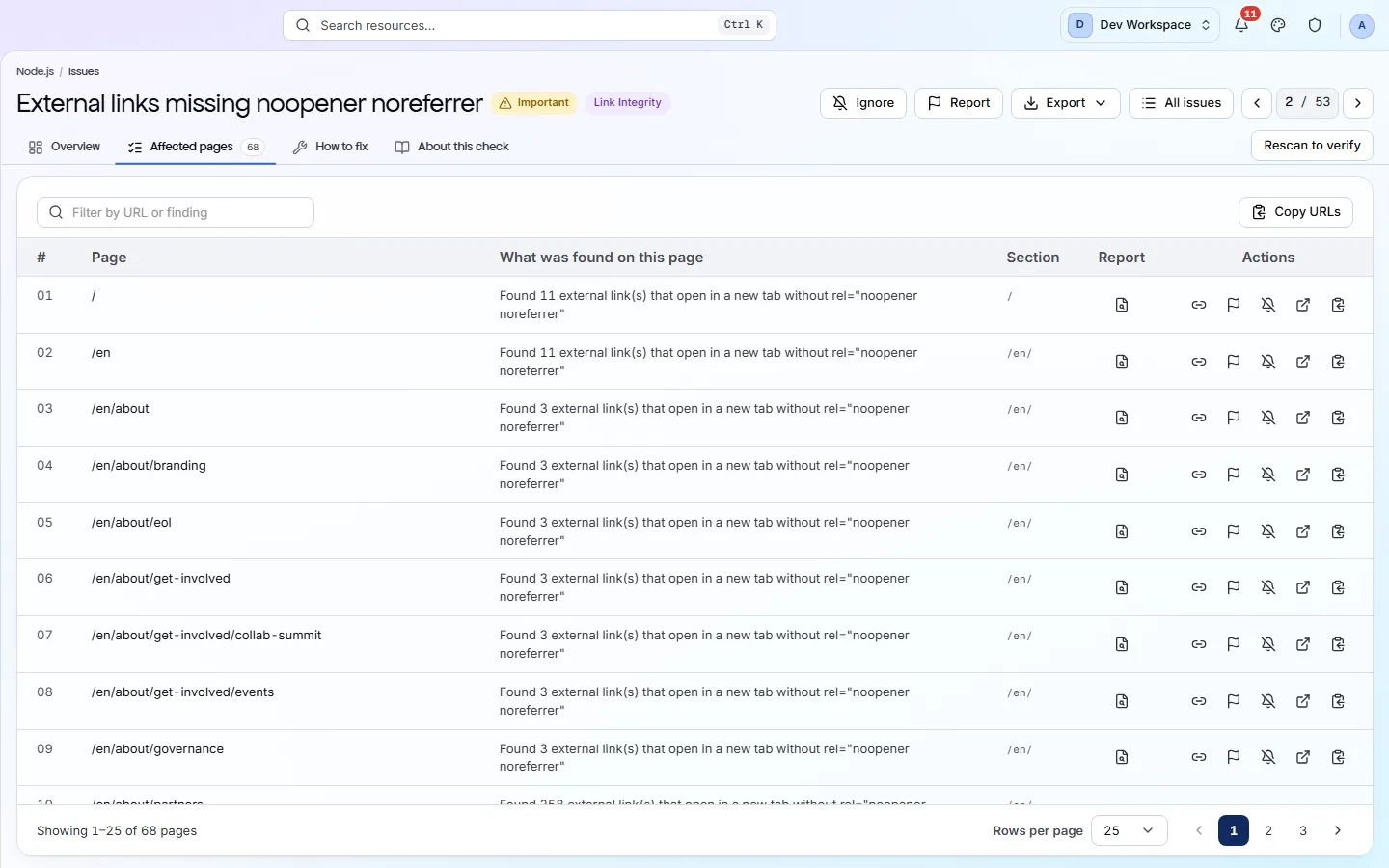
Task: Open the How to fix tab
Action: pyautogui.click(x=330, y=147)
